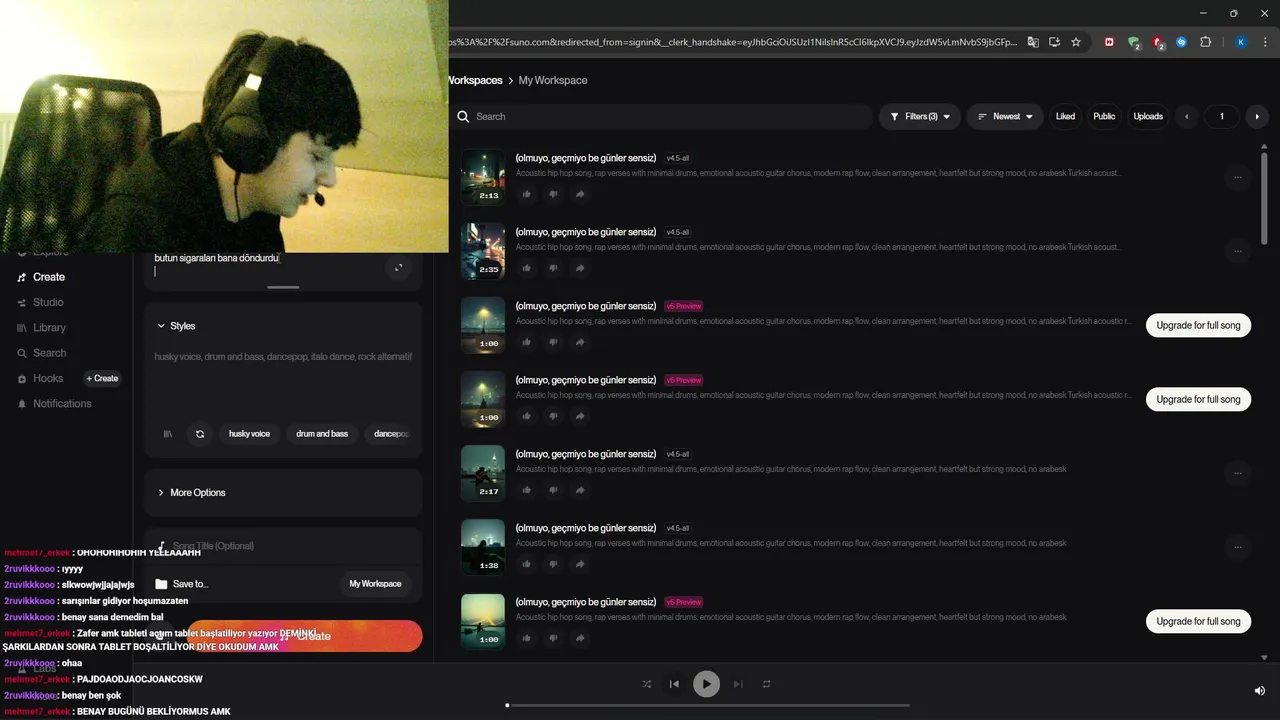Add the husky voice style tag
The image size is (1280, 720).
(x=249, y=434)
